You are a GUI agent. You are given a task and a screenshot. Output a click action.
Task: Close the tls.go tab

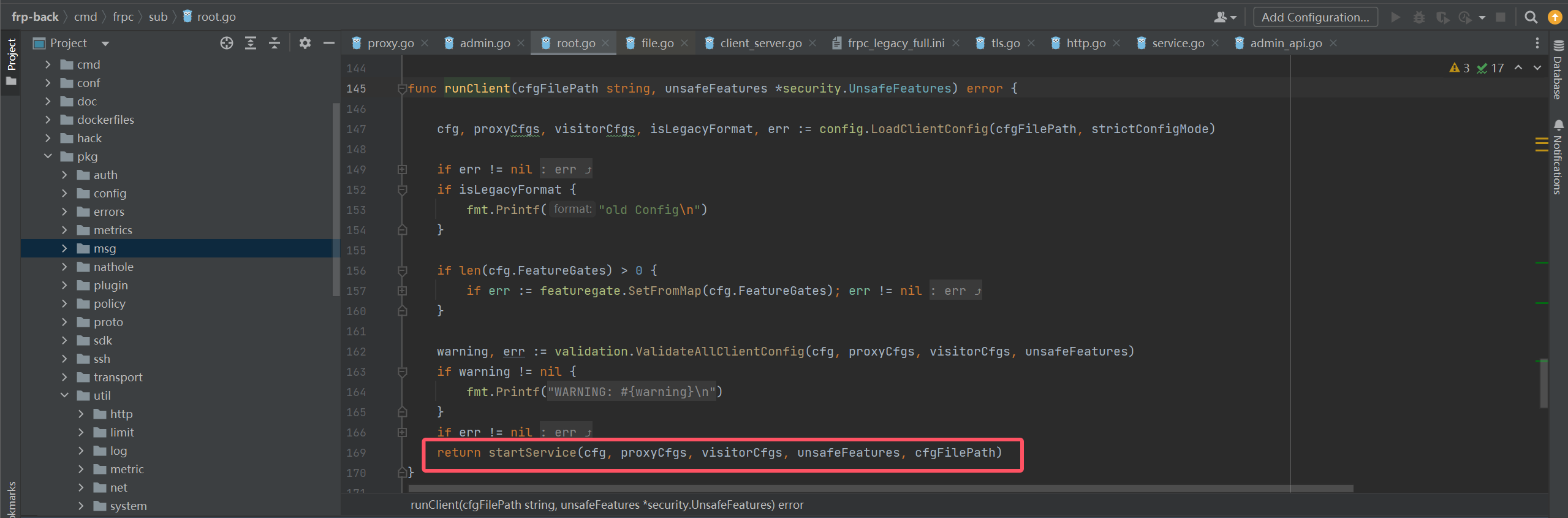[x=1031, y=43]
